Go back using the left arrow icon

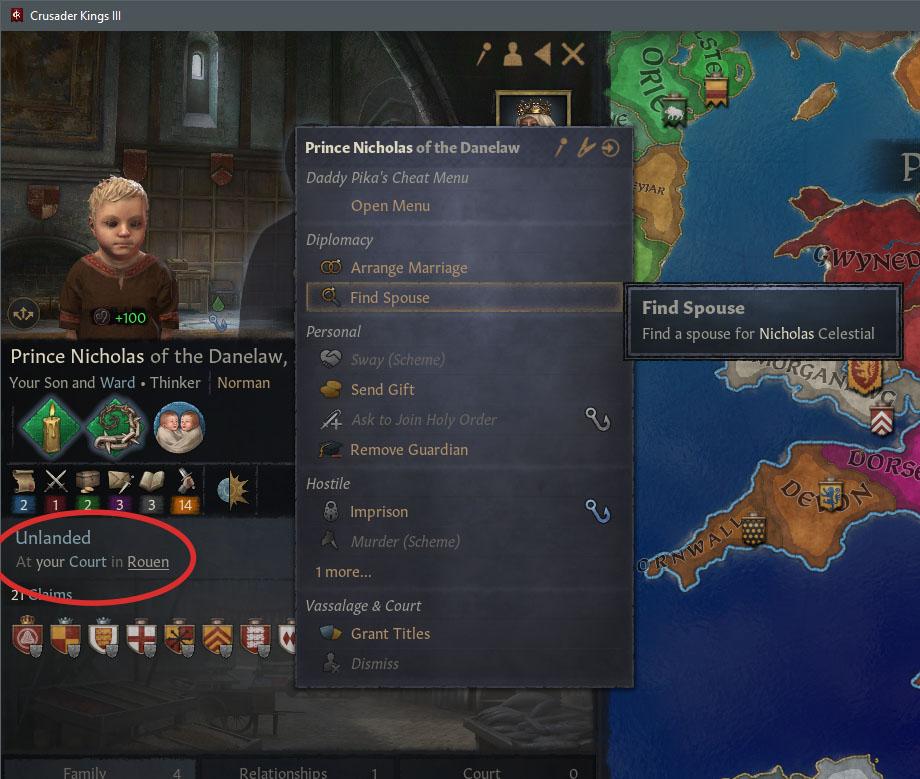coord(543,54)
